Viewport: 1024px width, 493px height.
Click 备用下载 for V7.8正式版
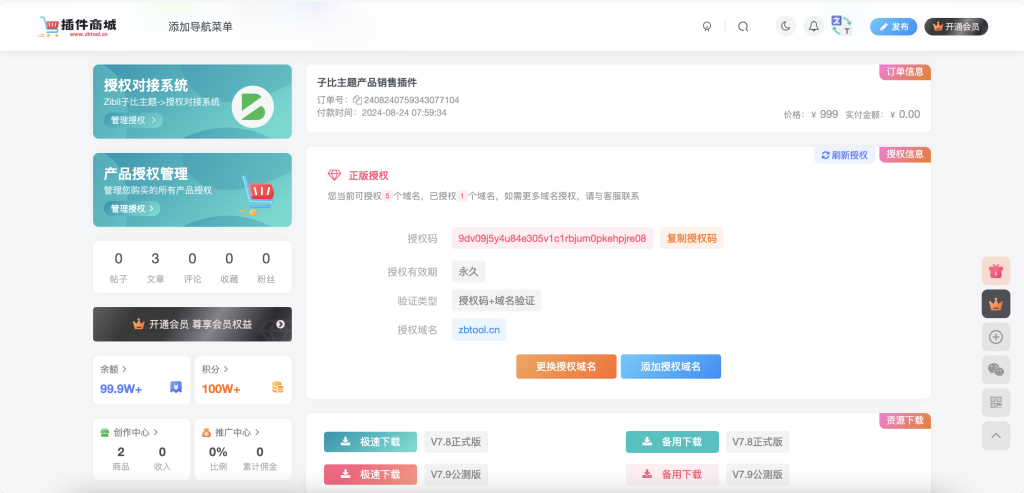[672, 442]
